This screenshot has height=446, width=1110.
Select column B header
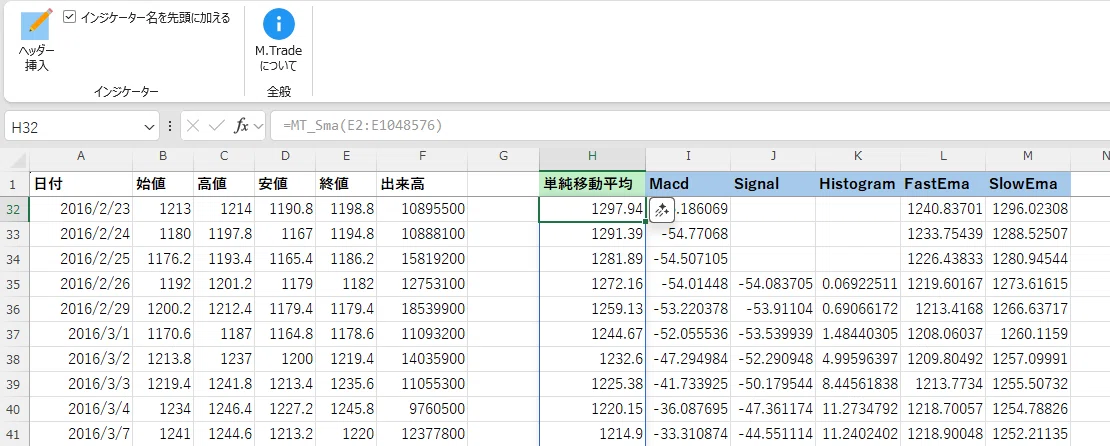(163, 156)
